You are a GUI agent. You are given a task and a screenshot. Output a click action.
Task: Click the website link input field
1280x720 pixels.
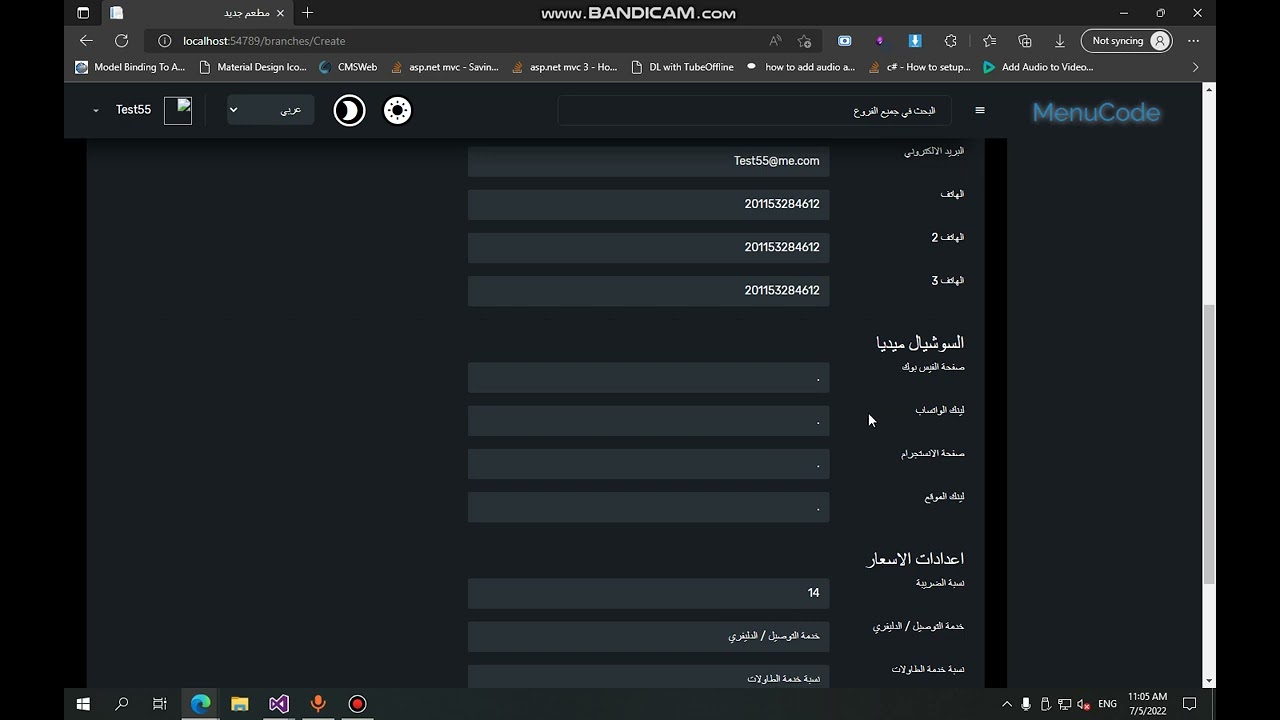pos(648,507)
